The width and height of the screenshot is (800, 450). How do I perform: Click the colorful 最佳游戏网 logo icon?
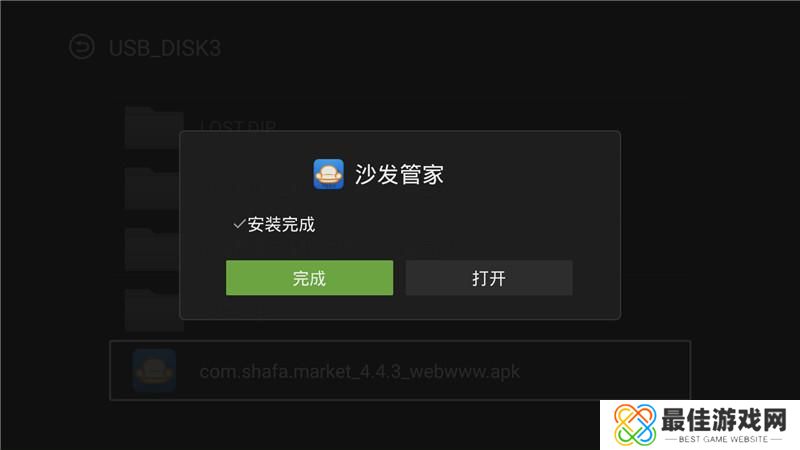pos(635,424)
